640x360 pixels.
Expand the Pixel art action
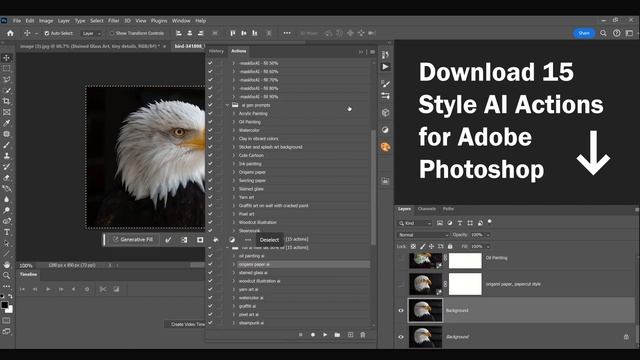(234, 214)
